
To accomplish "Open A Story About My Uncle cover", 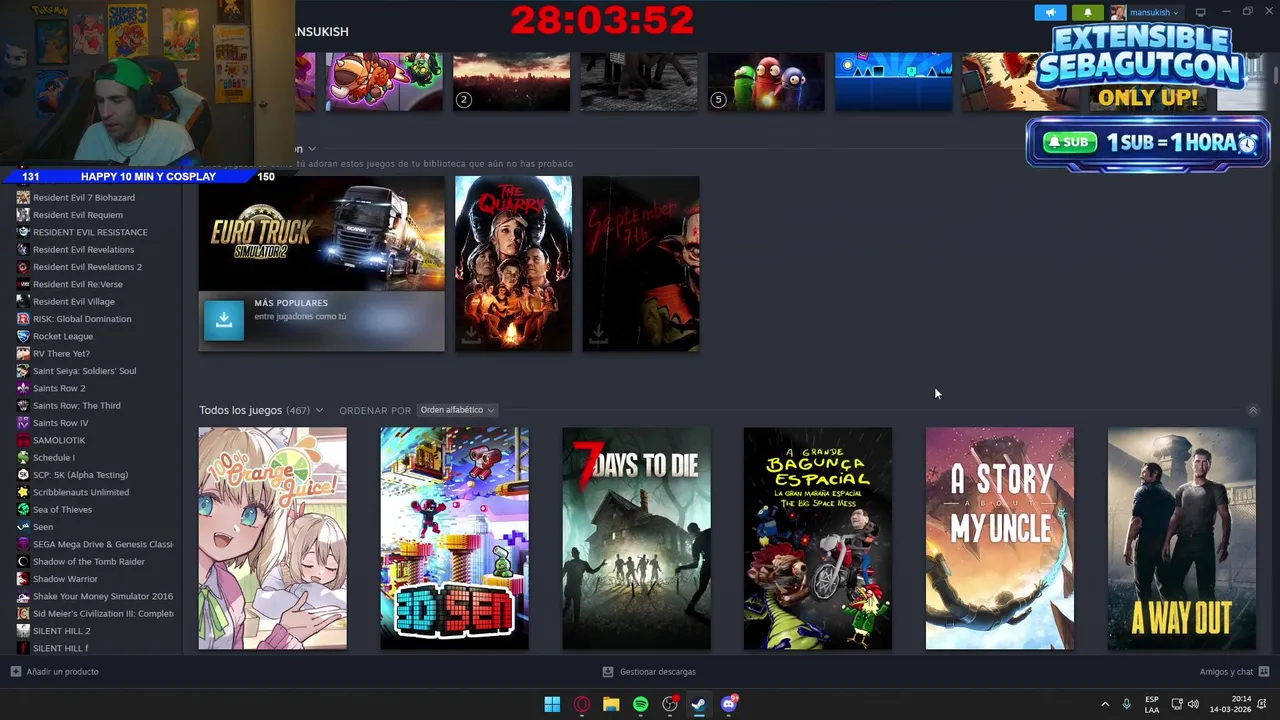I will pos(1000,539).
